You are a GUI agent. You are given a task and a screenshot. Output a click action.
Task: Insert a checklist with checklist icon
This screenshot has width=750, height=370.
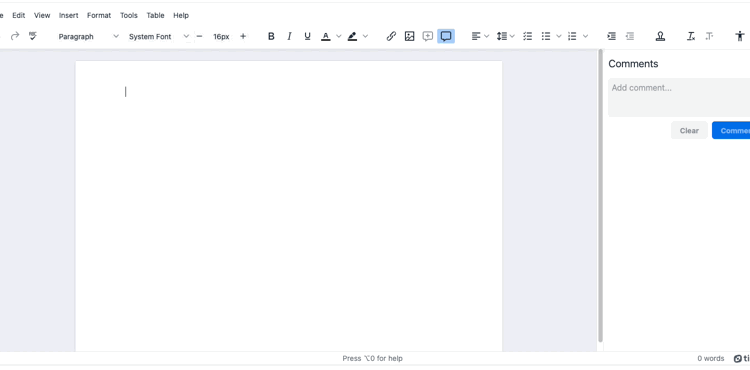pos(528,36)
